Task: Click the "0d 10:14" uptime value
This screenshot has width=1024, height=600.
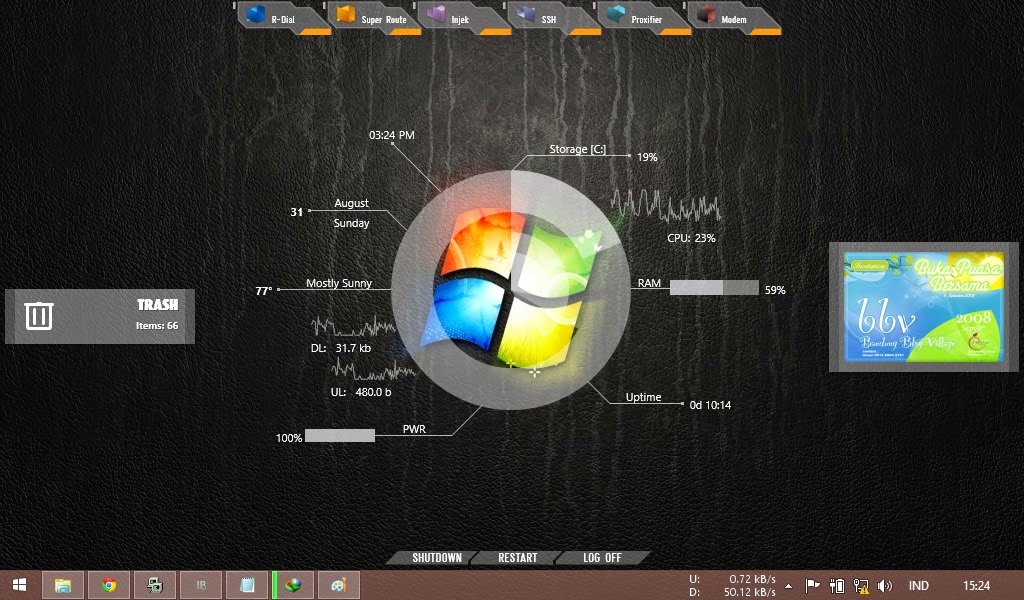Action: 711,405
